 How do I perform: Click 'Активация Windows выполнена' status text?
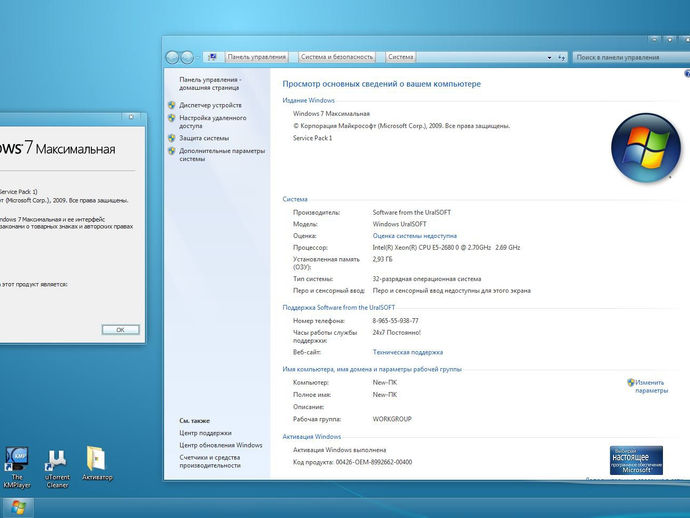(x=340, y=450)
